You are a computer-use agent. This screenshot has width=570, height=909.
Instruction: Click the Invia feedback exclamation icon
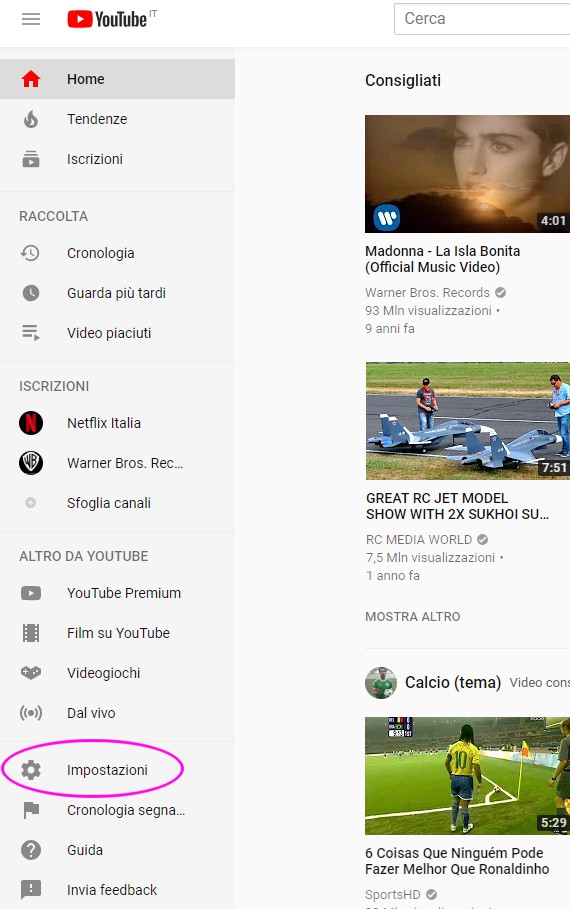[x=31, y=889]
